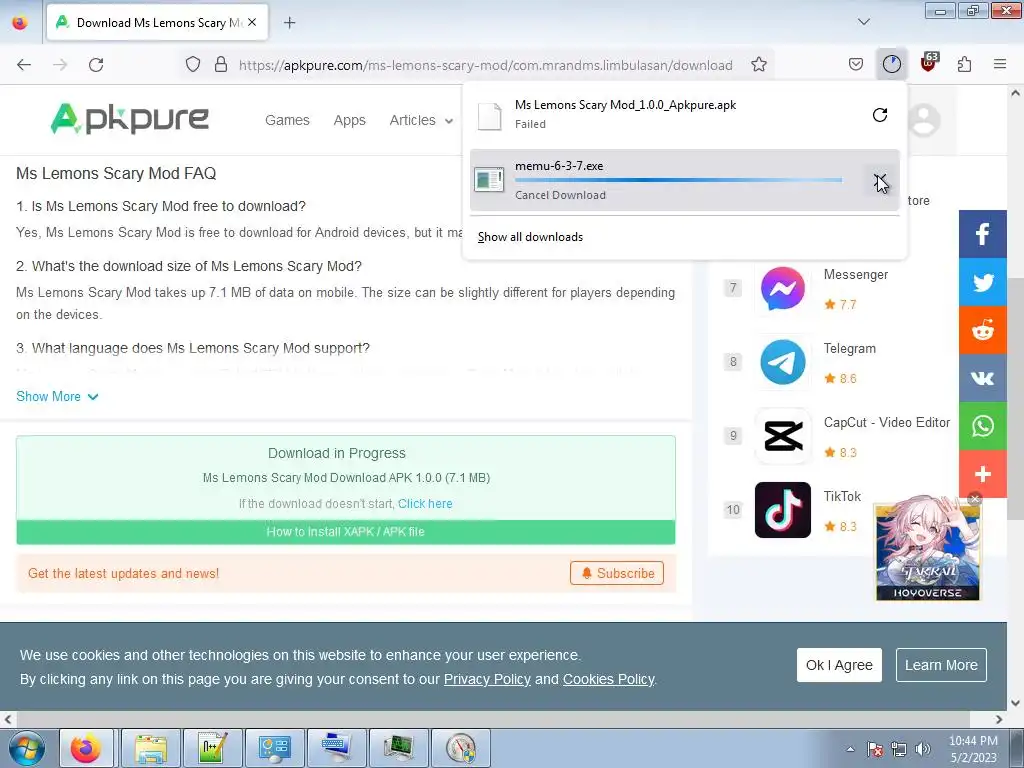Open Firefox application menu
Image resolution: width=1024 pixels, height=768 pixels.
999,64
